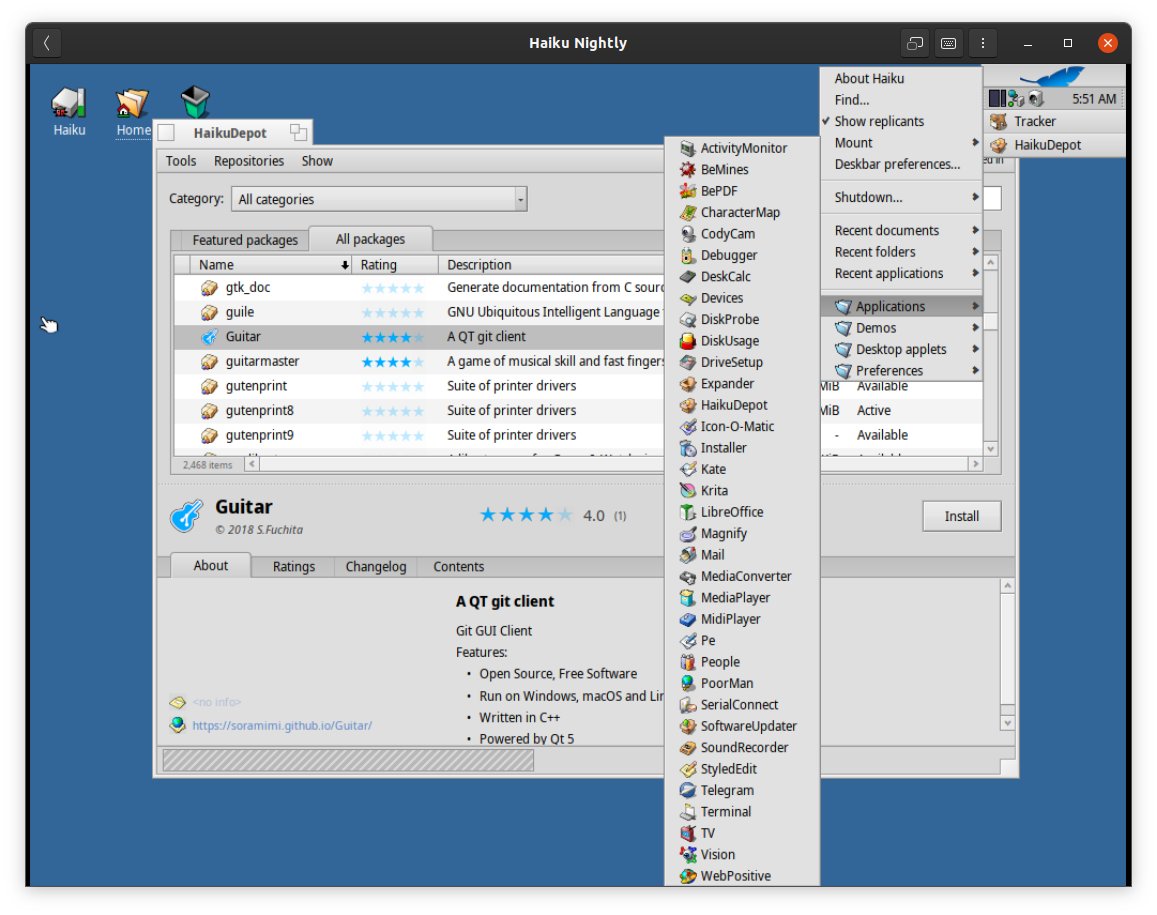Open StyledEdit from the Applications list

point(742,768)
